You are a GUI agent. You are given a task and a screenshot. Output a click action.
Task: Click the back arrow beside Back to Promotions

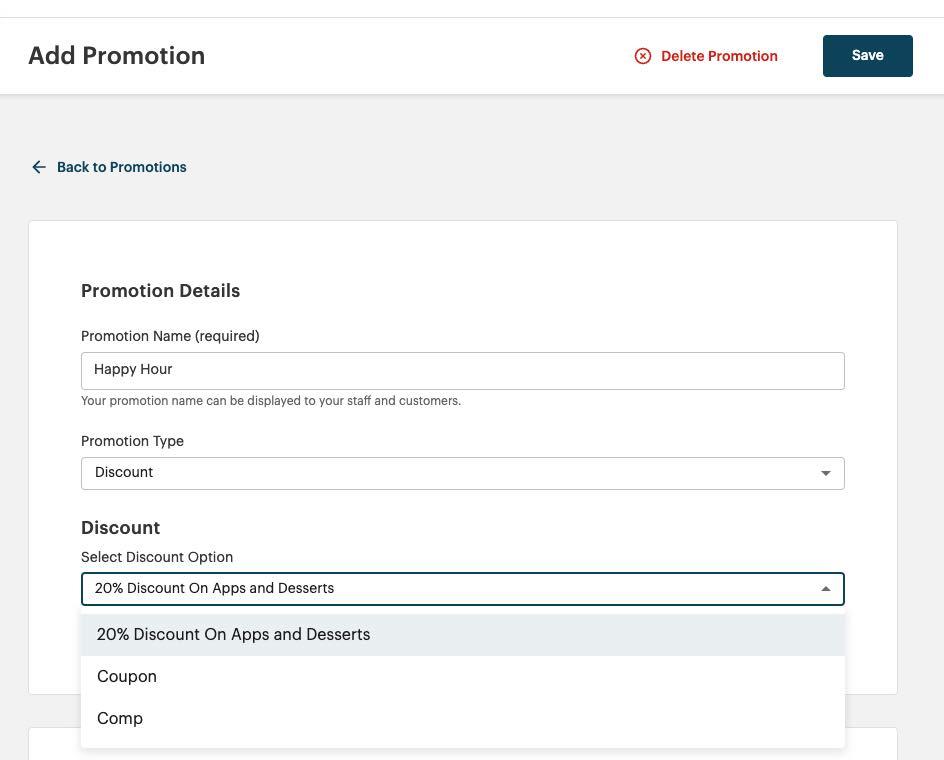[x=39, y=167]
